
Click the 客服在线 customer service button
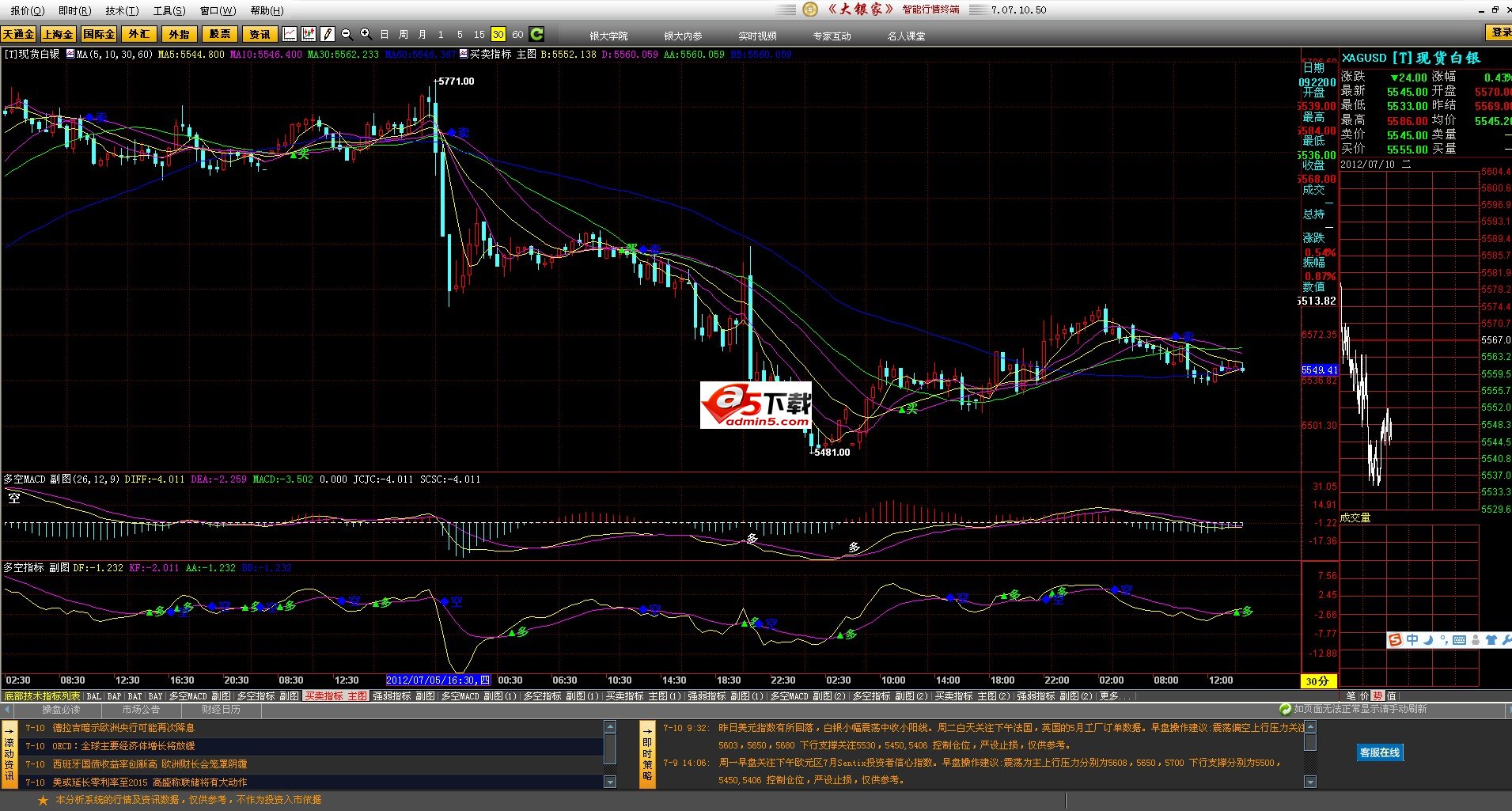point(1380,752)
